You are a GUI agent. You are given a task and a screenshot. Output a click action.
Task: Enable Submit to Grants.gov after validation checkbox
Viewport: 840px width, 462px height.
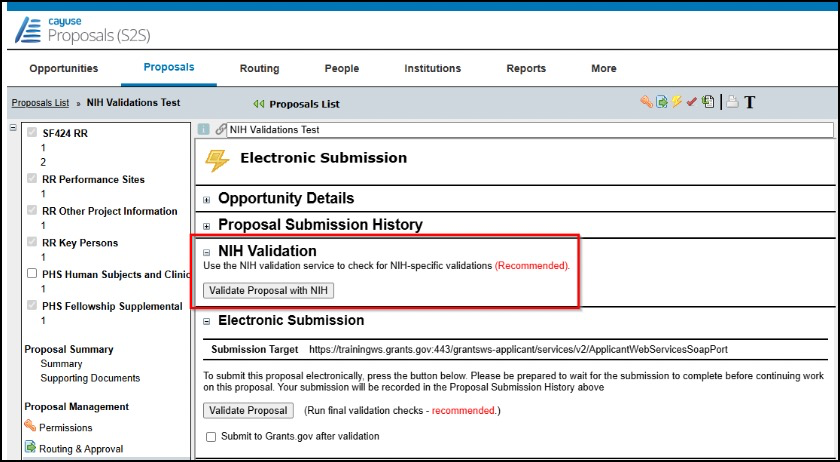tap(210, 436)
